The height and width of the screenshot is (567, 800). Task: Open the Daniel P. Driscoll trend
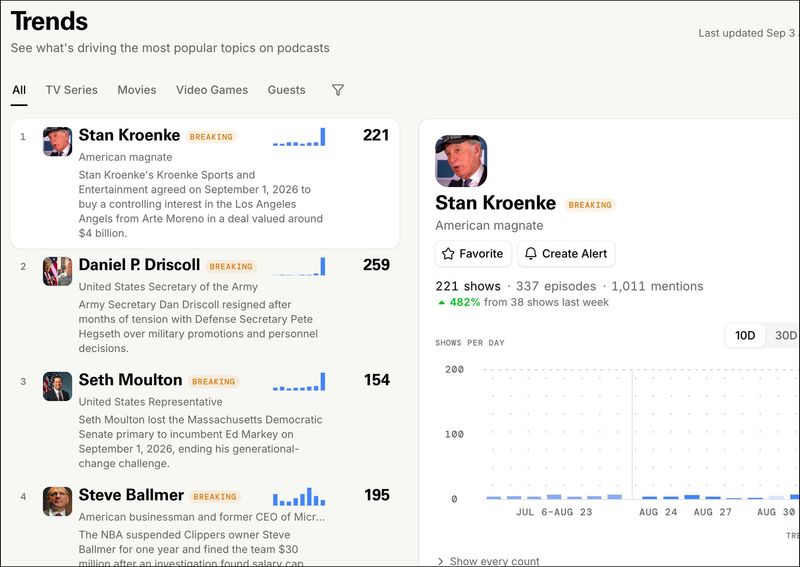[139, 265]
